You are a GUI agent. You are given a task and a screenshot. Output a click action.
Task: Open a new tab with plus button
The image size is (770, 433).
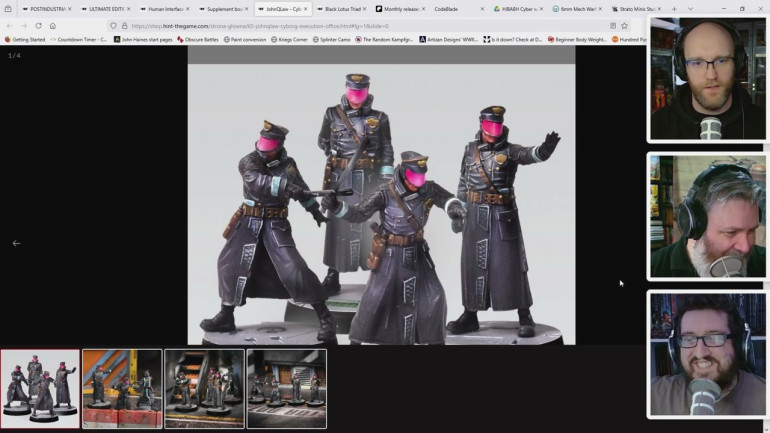tap(674, 9)
